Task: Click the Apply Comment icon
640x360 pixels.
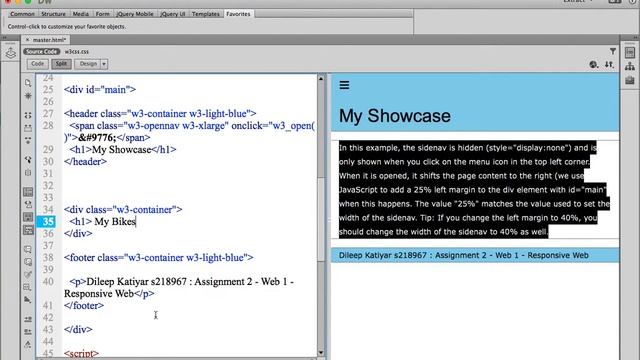Action: pos(28,249)
